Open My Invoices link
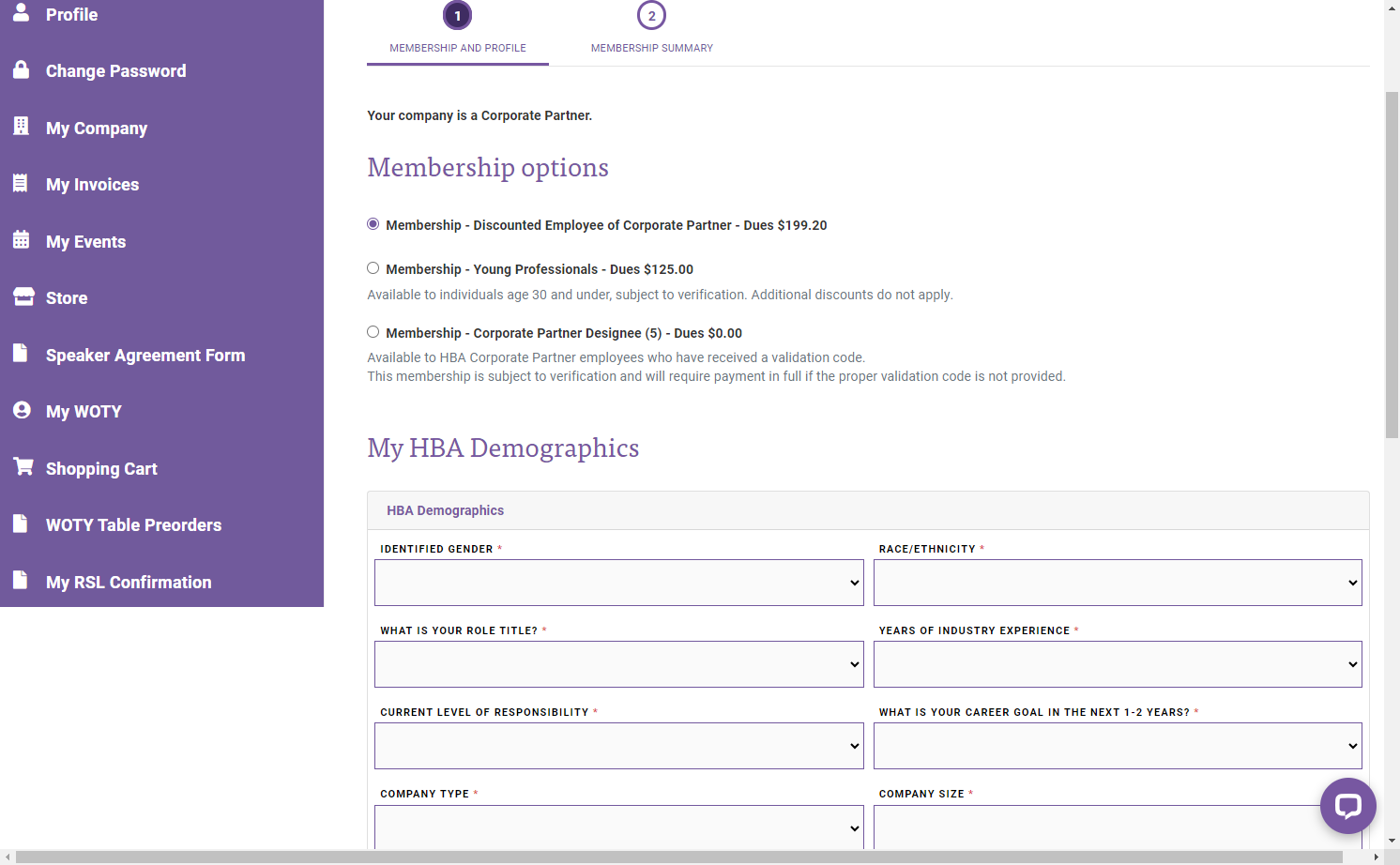 click(92, 185)
